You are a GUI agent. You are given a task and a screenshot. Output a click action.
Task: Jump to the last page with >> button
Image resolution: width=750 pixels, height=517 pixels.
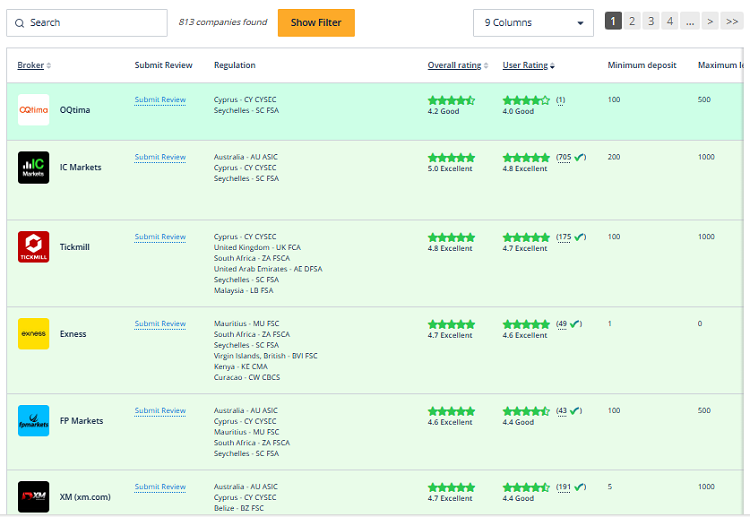point(732,21)
